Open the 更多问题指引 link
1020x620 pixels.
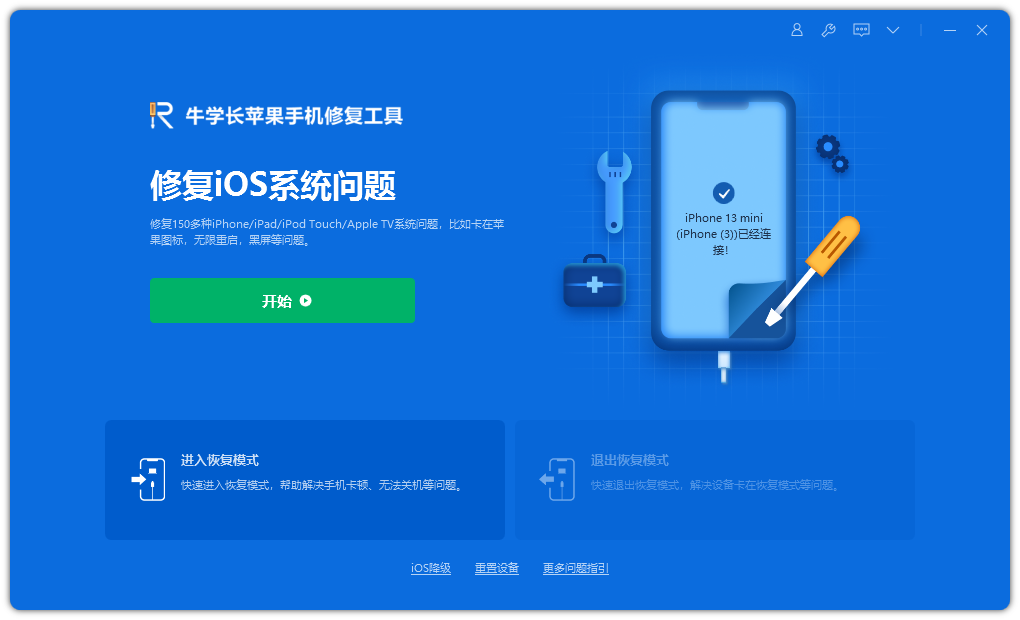576,568
